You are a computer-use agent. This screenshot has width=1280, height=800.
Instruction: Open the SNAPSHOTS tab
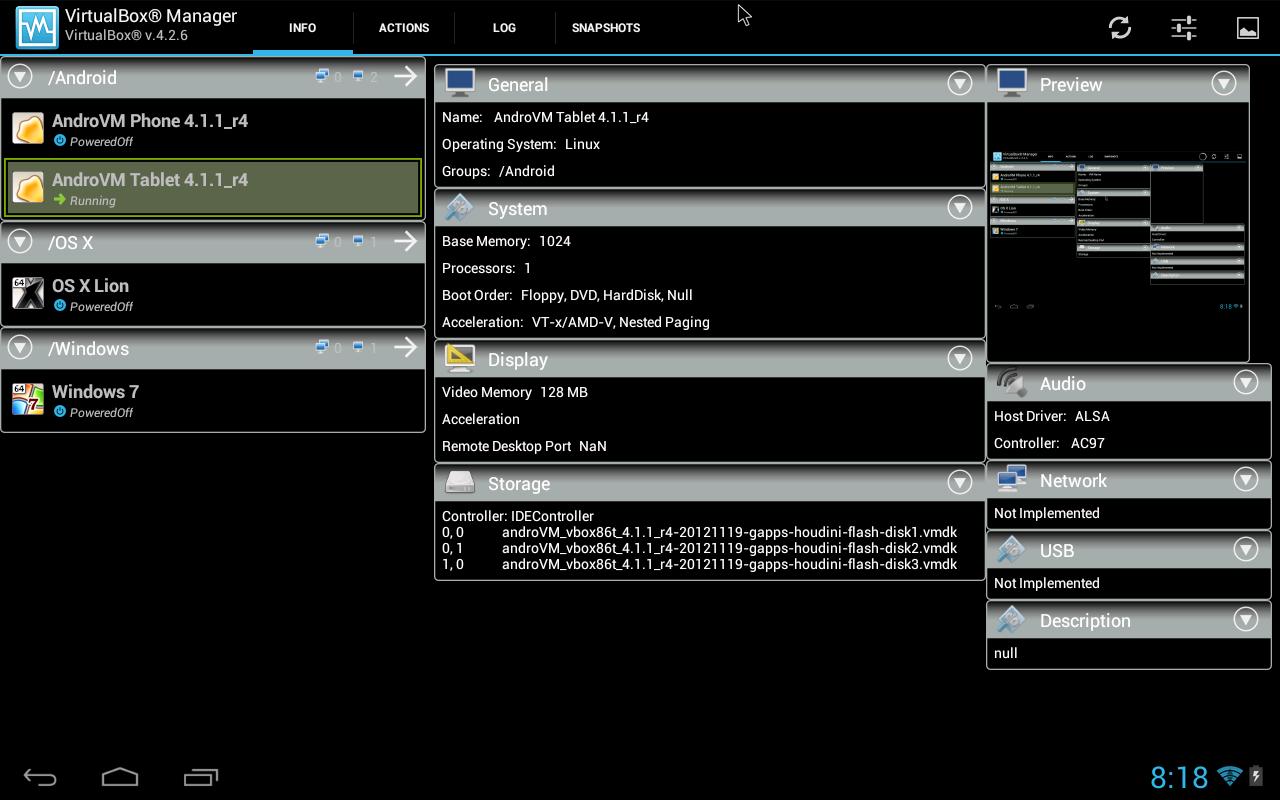(606, 28)
